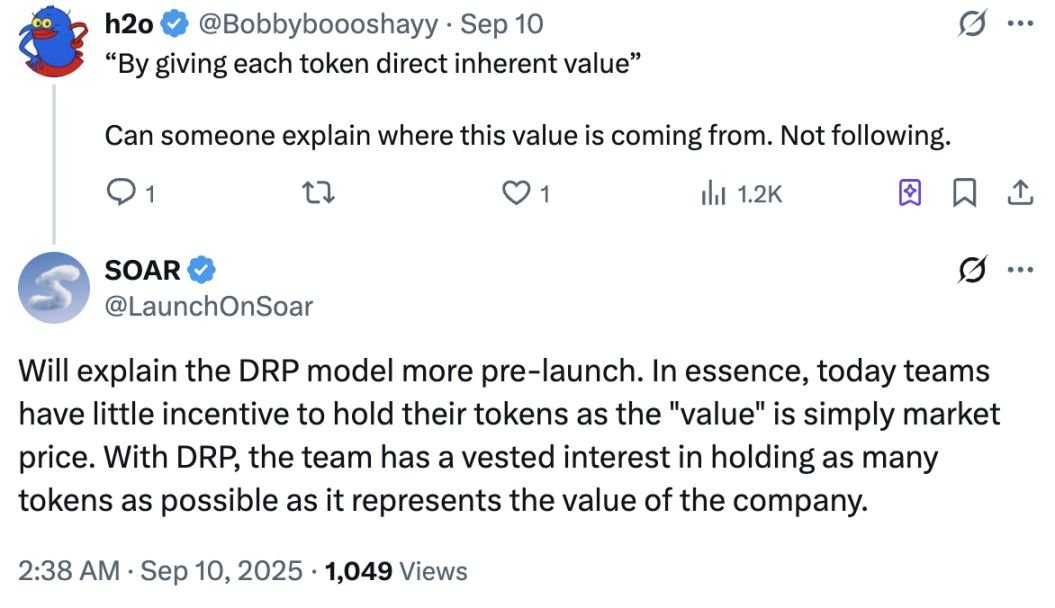Click the @Bobbyboooshayy handle
The width and height of the screenshot is (1055, 608).
click(305, 23)
